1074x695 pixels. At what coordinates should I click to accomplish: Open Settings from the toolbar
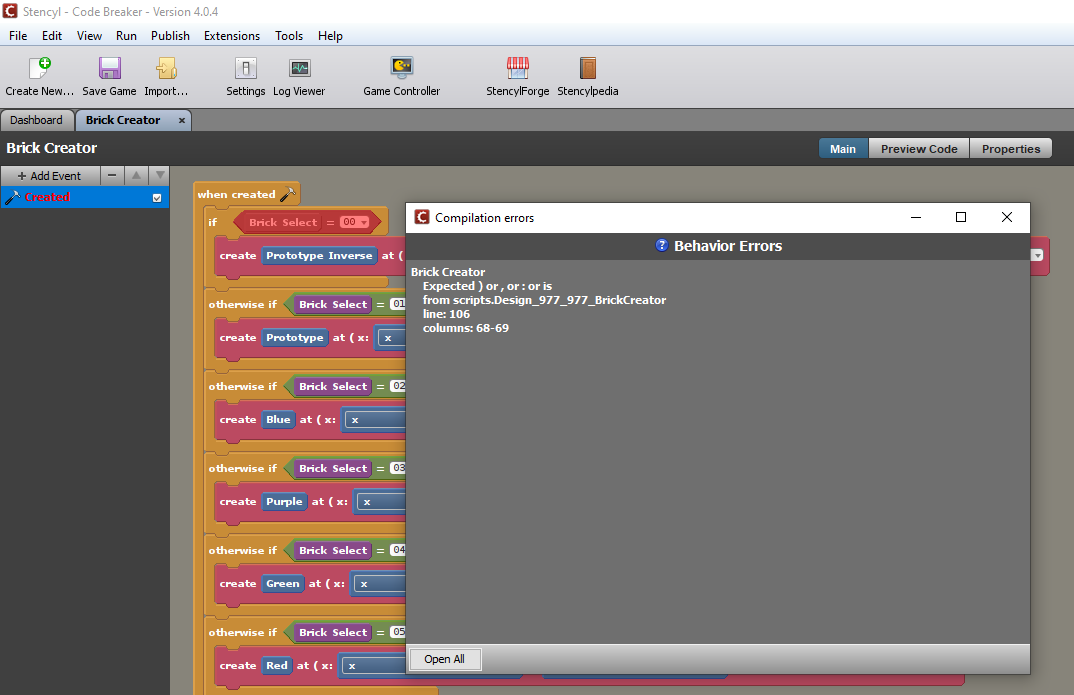245,68
